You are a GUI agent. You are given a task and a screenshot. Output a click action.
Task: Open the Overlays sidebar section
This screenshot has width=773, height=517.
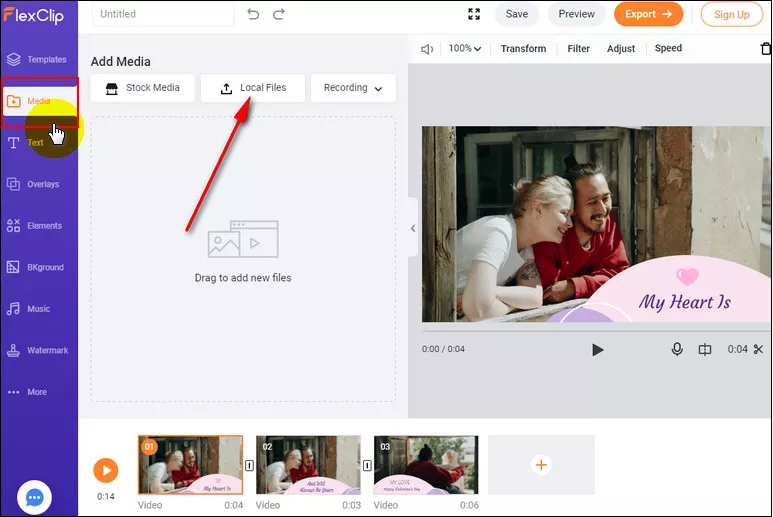coord(34,184)
